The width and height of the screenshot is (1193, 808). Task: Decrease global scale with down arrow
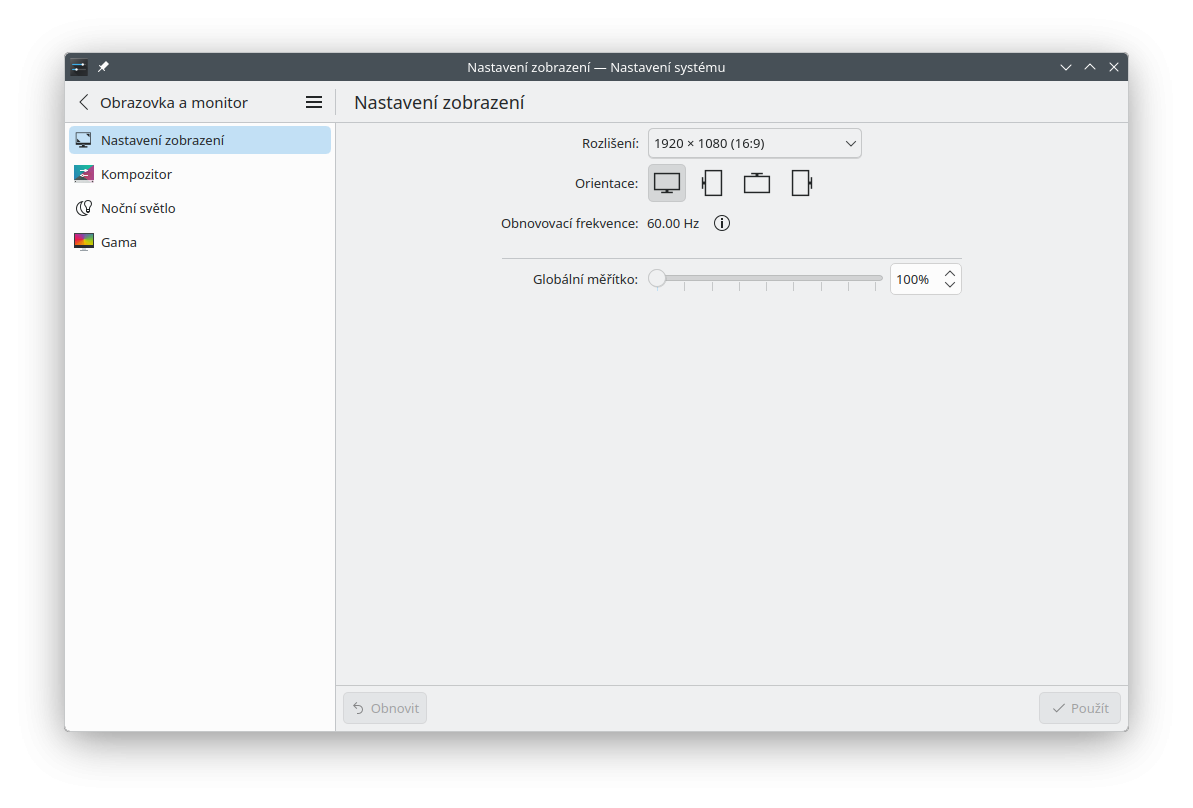click(950, 286)
